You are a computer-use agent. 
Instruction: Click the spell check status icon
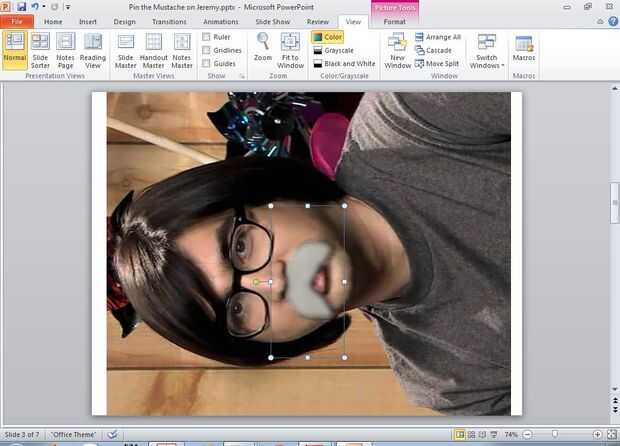(x=112, y=435)
